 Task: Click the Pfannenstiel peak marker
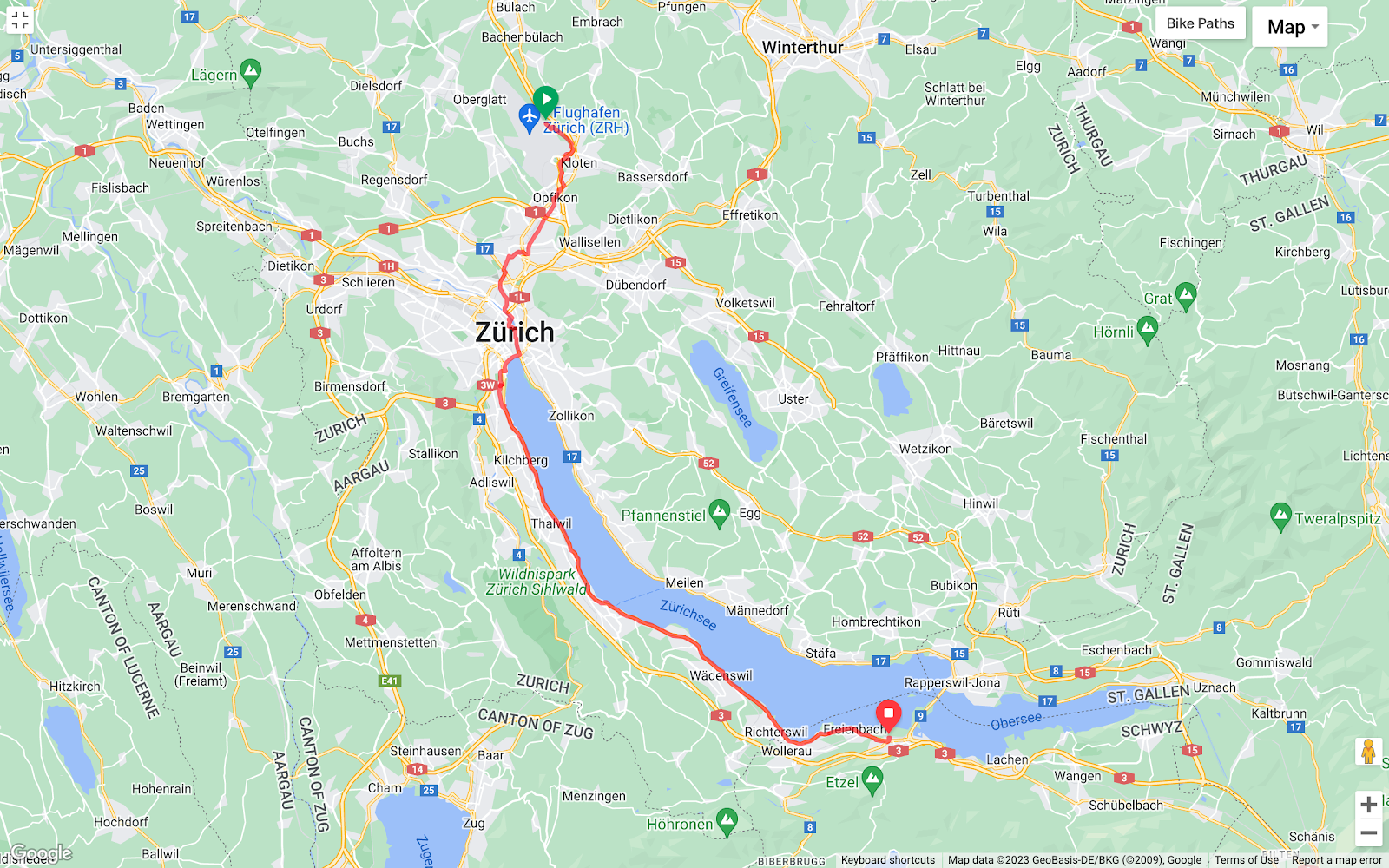tap(719, 514)
